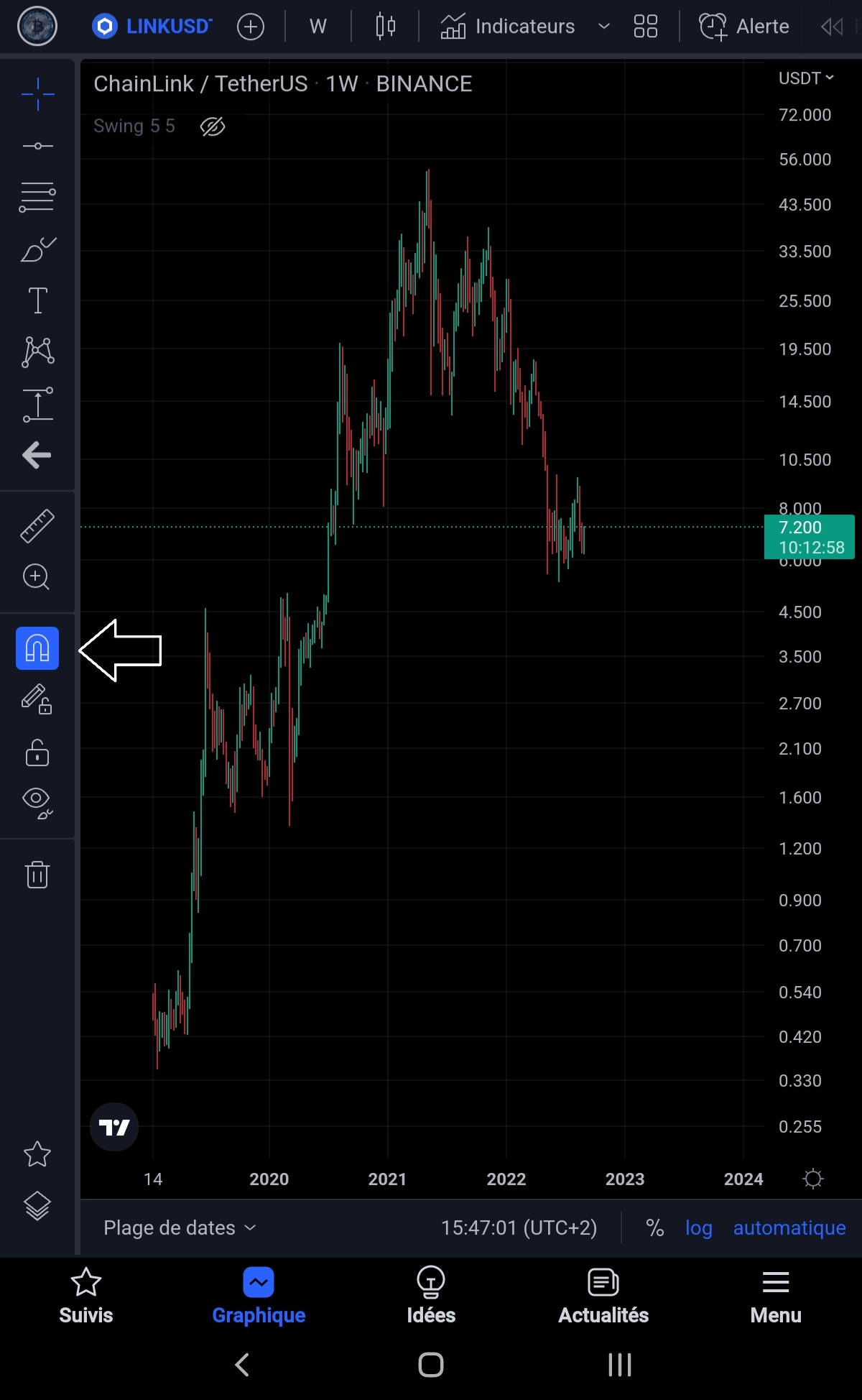This screenshot has height=1400, width=862.
Task: Tap the Android recent apps button
Action: [619, 1364]
